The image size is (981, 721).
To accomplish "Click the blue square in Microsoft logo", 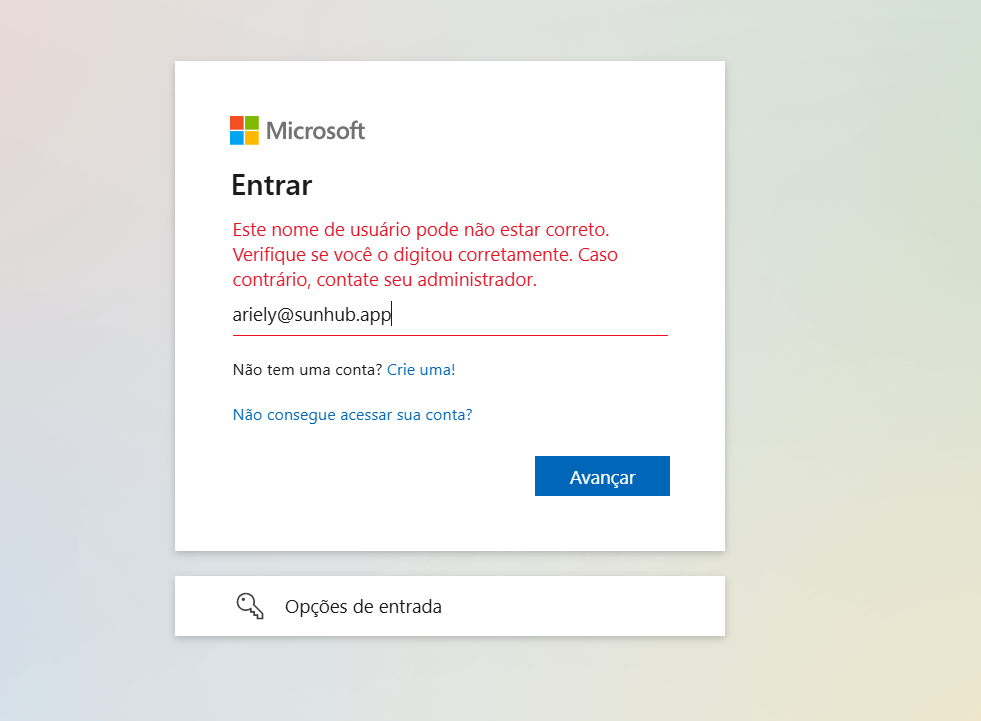I will coord(237,138).
